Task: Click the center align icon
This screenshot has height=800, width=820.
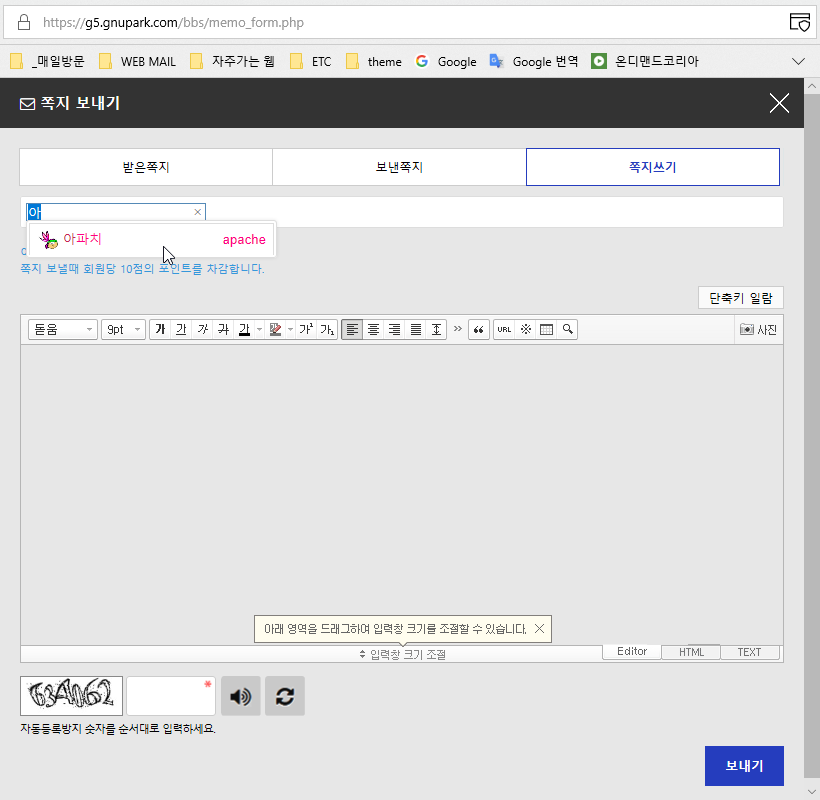Action: (373, 330)
